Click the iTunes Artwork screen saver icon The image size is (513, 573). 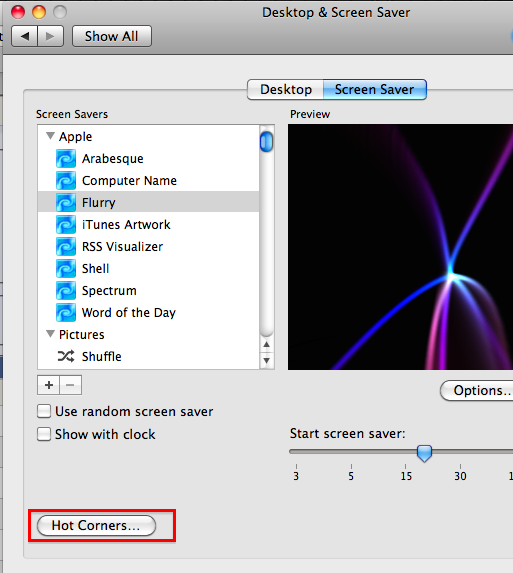point(66,224)
